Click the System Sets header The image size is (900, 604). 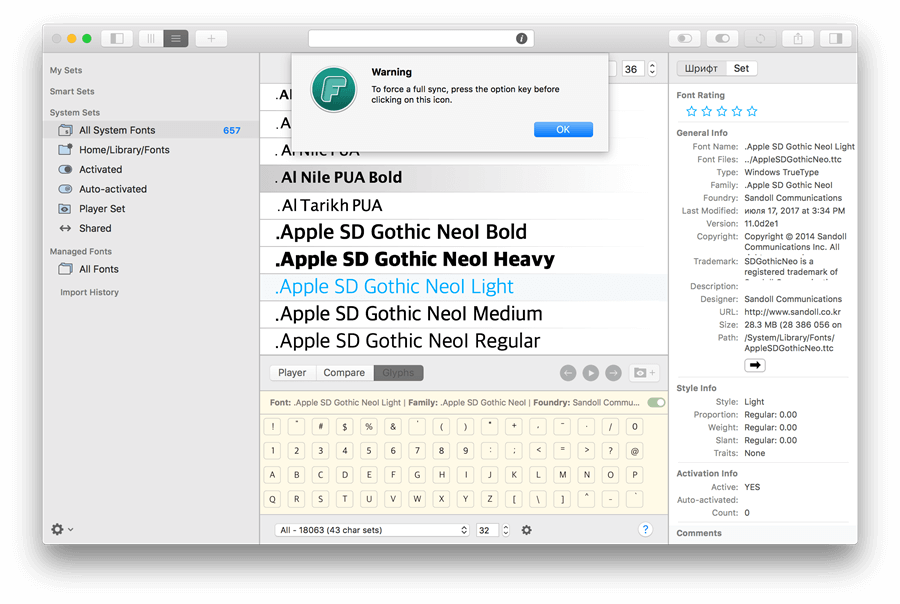[x=75, y=113]
